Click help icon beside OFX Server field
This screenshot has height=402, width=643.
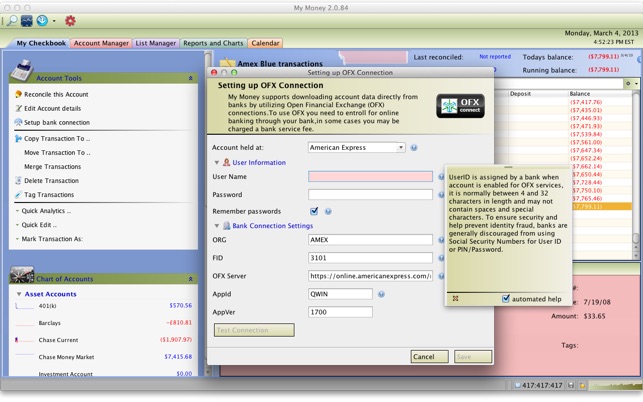click(441, 276)
